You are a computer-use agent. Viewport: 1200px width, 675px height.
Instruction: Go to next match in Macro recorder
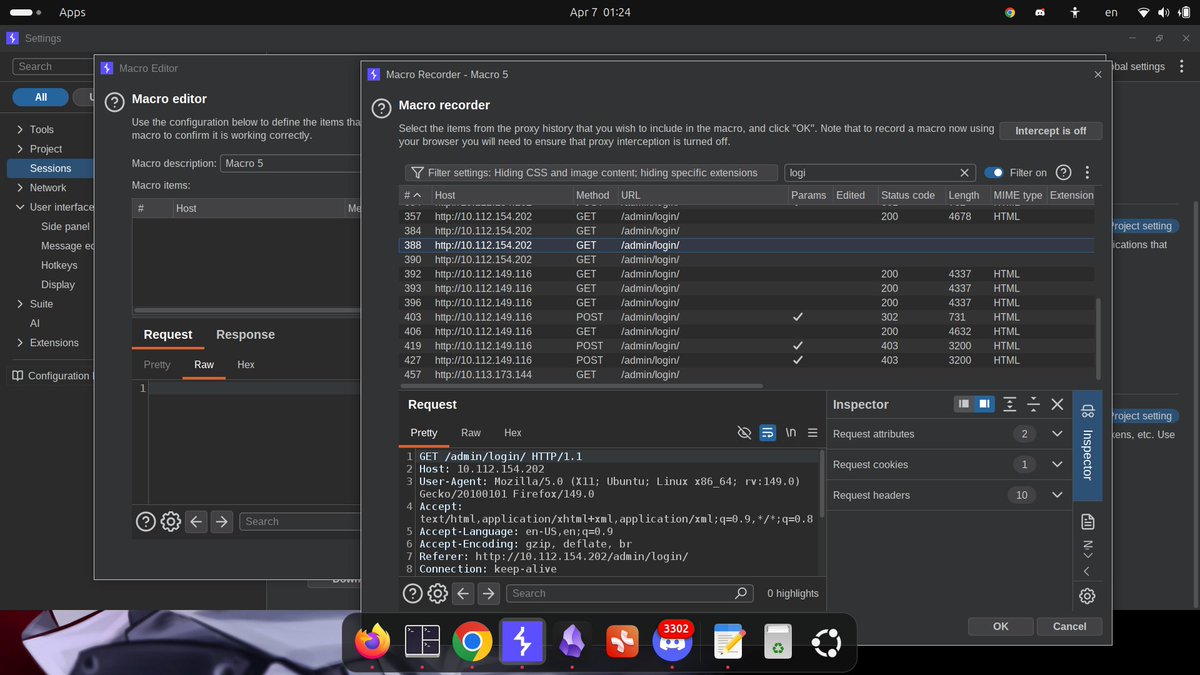pyautogui.click(x=488, y=593)
